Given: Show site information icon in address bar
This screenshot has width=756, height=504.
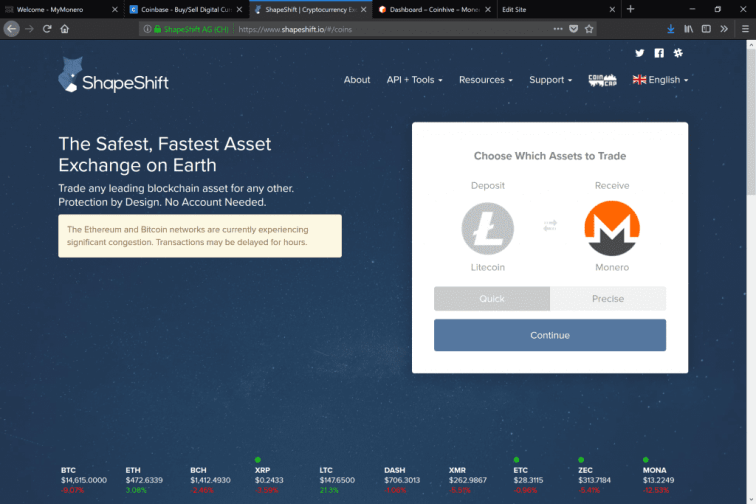Looking at the screenshot, I should (x=147, y=29).
